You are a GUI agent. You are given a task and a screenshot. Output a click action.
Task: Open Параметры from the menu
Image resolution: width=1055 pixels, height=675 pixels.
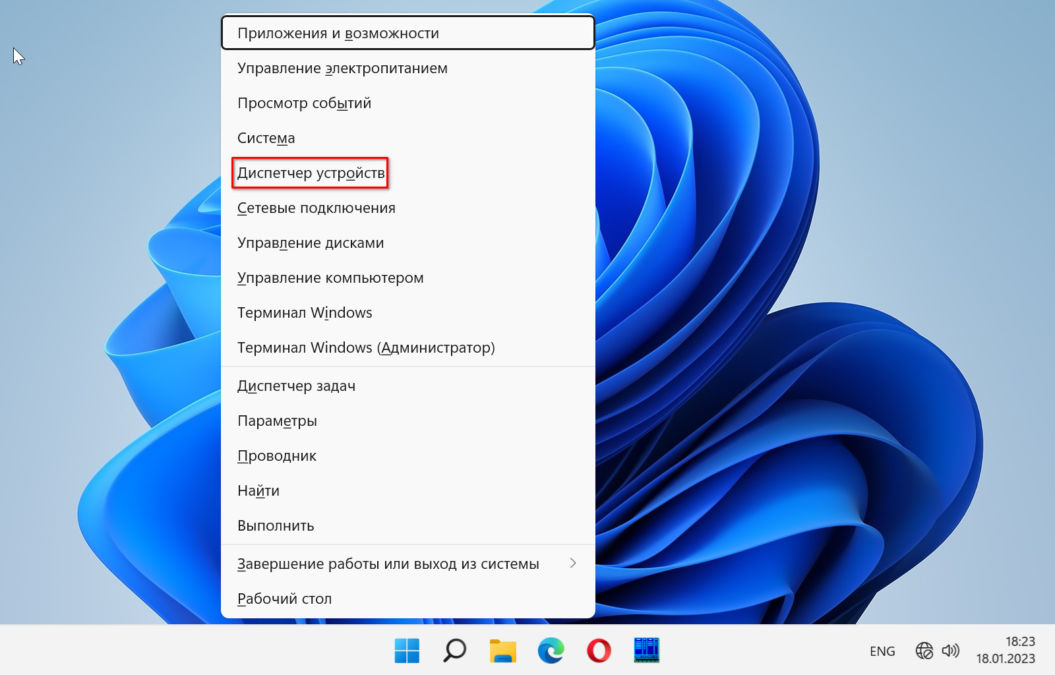click(x=408, y=421)
